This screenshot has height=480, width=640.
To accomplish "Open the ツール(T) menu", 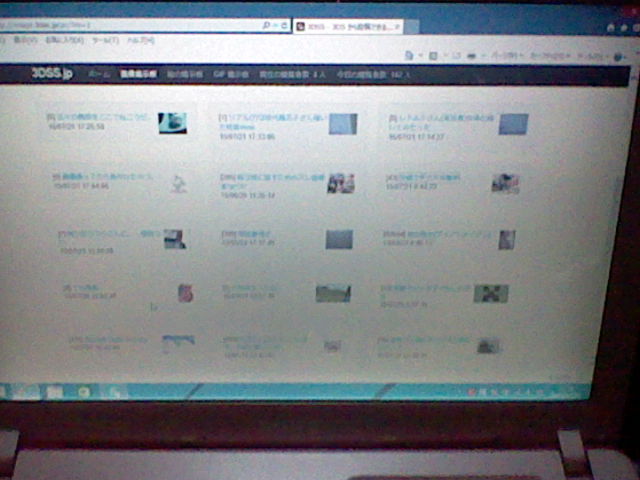I will [104, 41].
